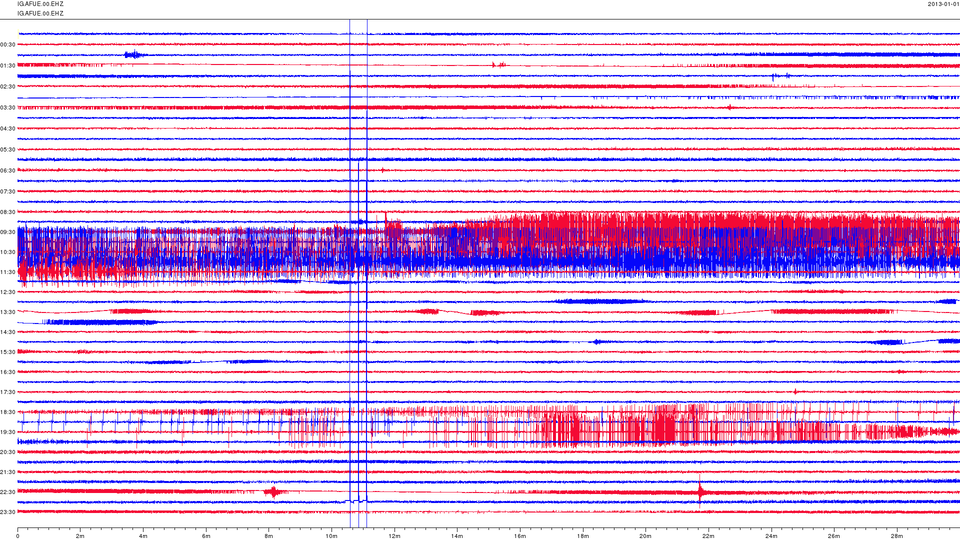Select the 01:30 row label
Image resolution: width=960 pixels, height=540 pixels.
8,66
